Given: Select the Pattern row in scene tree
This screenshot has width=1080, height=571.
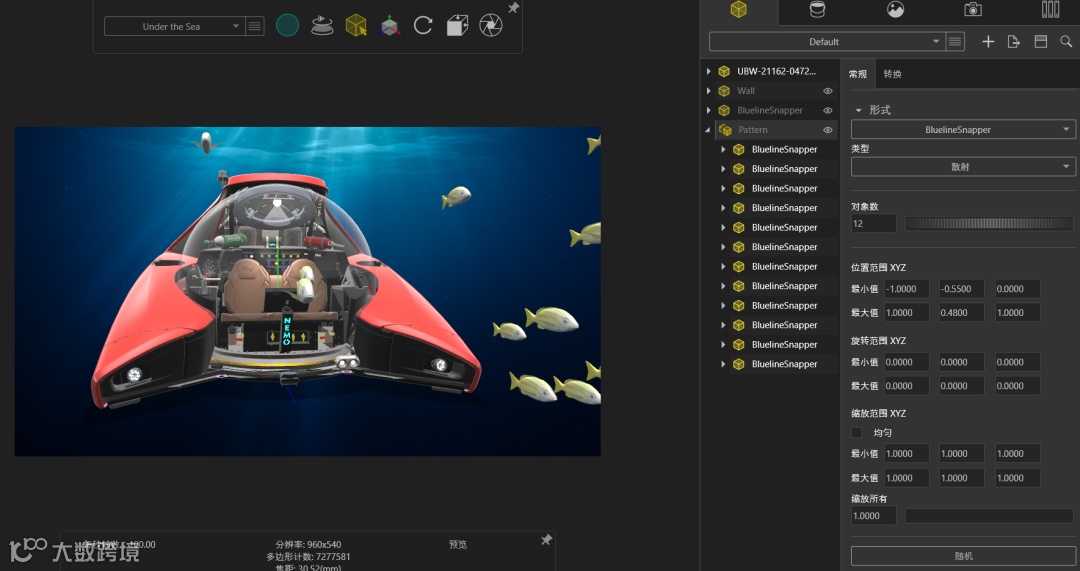Looking at the screenshot, I should [x=776, y=129].
